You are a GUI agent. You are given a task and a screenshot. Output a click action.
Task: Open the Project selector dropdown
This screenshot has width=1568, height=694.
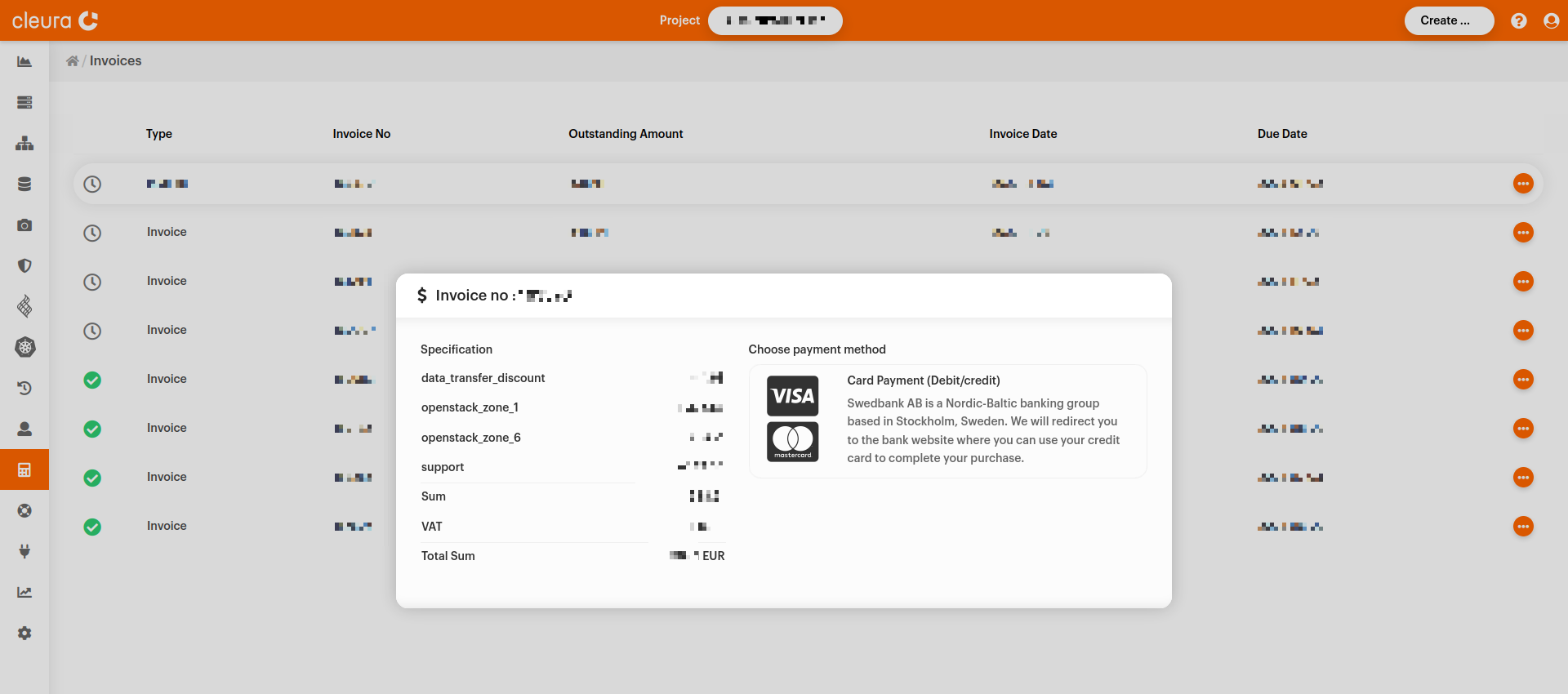(x=774, y=20)
